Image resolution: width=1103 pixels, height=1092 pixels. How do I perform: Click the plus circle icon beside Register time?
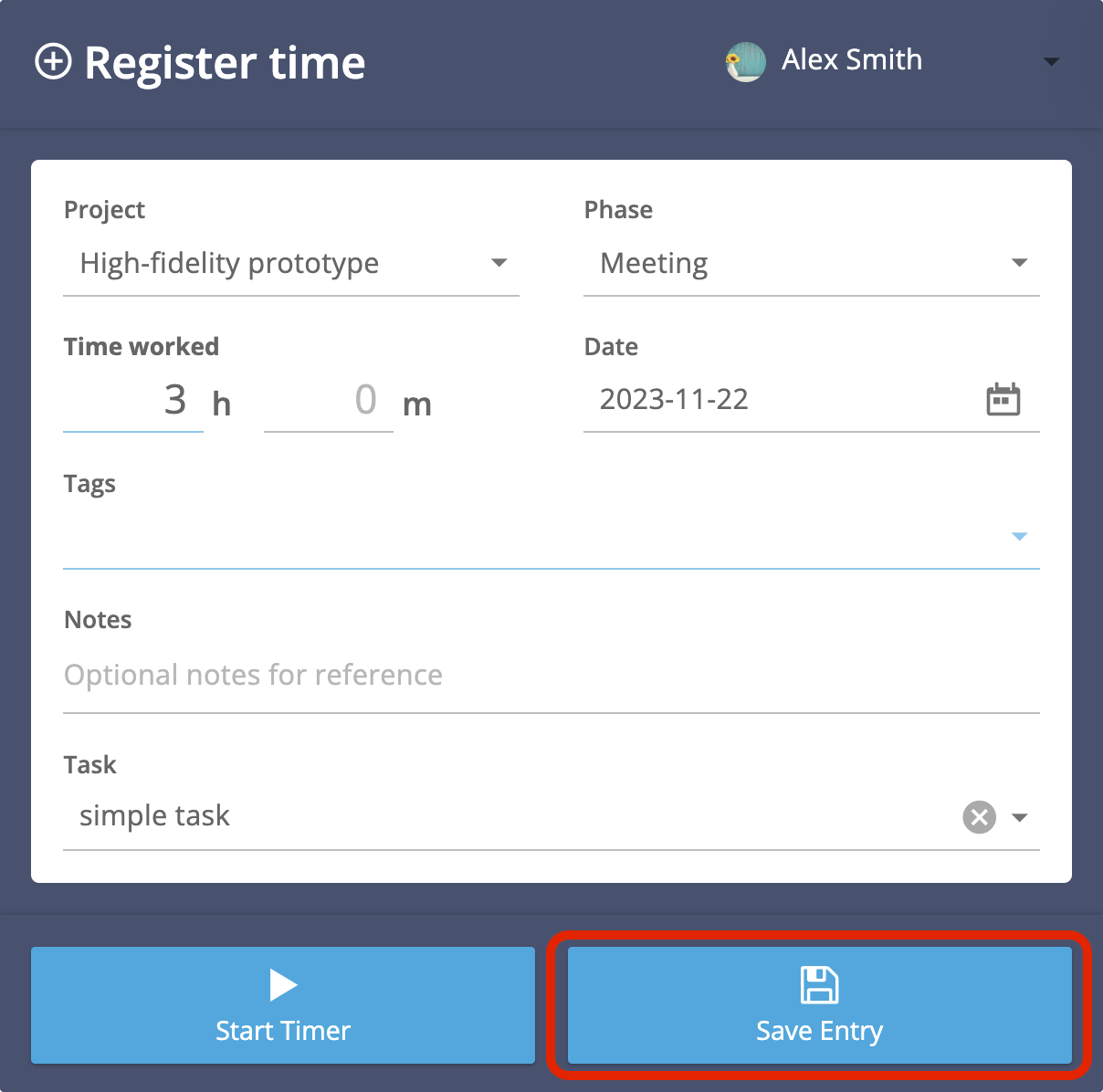(x=53, y=63)
